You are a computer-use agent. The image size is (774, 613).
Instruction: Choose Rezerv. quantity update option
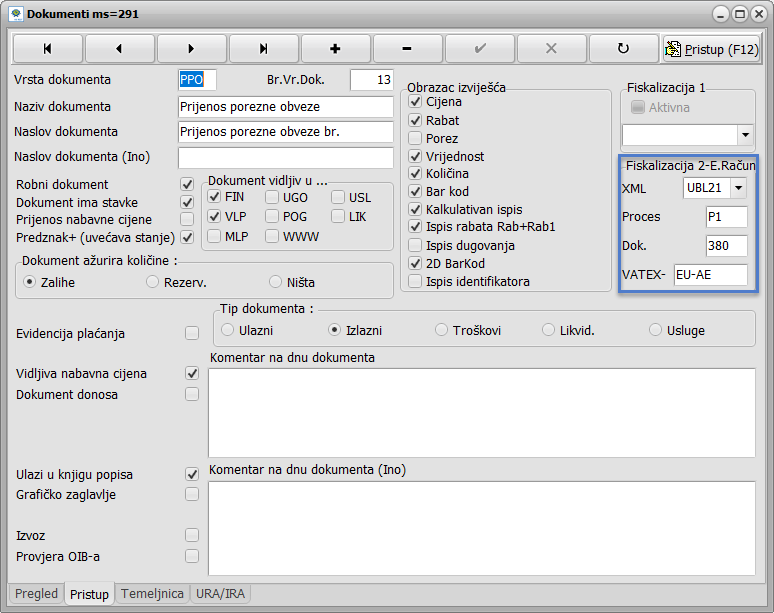(153, 282)
